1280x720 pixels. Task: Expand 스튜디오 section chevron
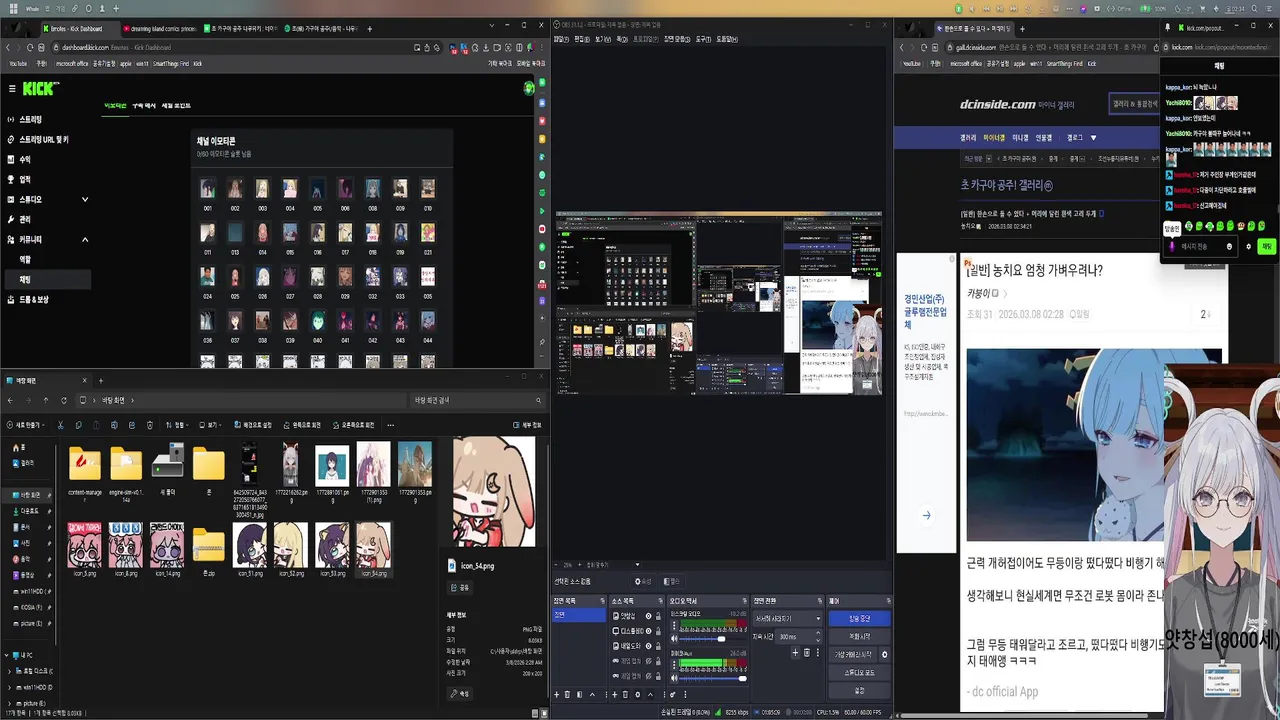(85, 199)
